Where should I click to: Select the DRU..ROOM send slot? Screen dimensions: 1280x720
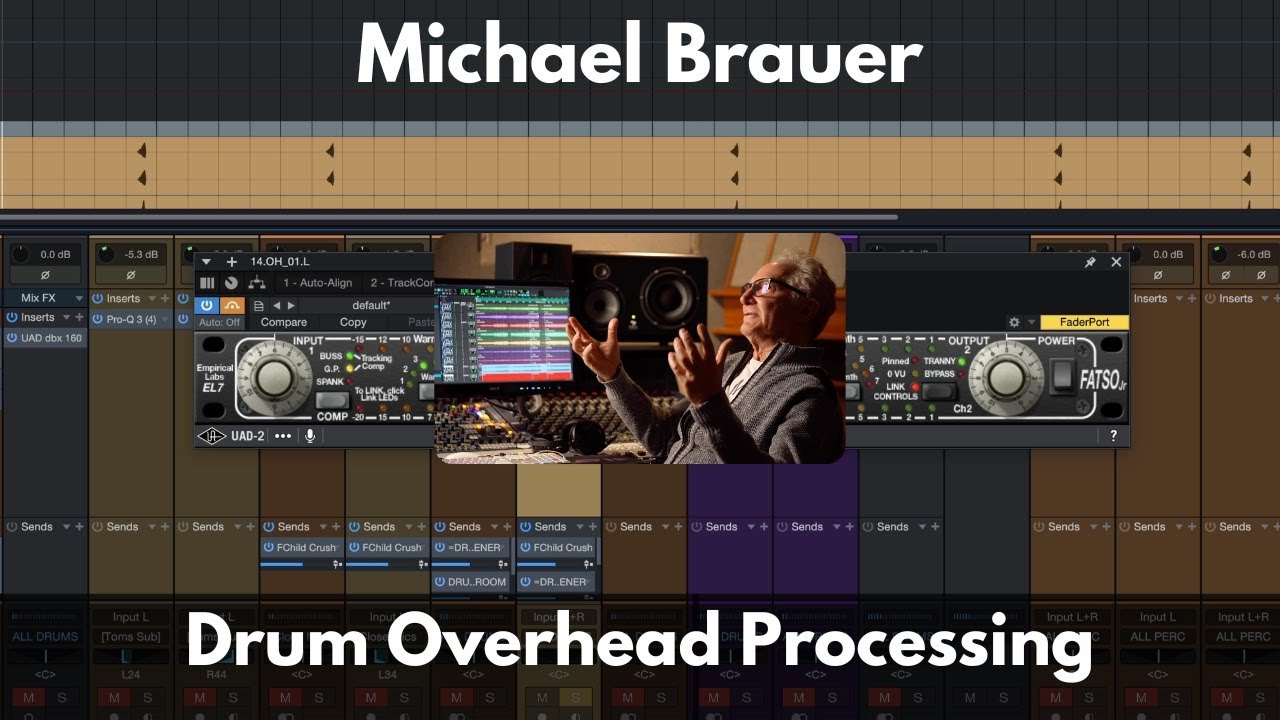click(x=471, y=582)
